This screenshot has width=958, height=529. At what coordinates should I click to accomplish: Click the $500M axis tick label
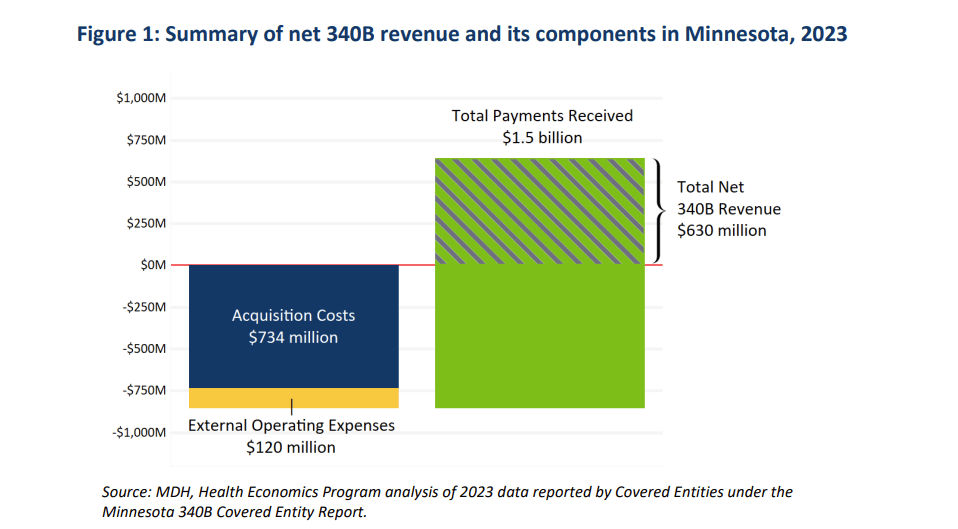[146, 181]
